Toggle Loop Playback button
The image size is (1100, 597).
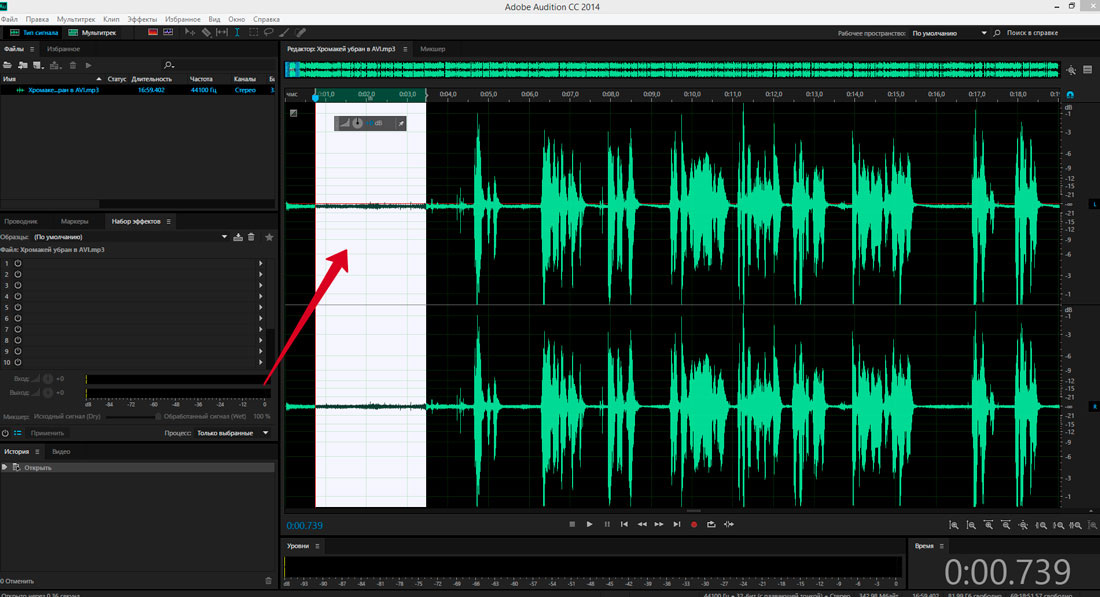coord(711,524)
